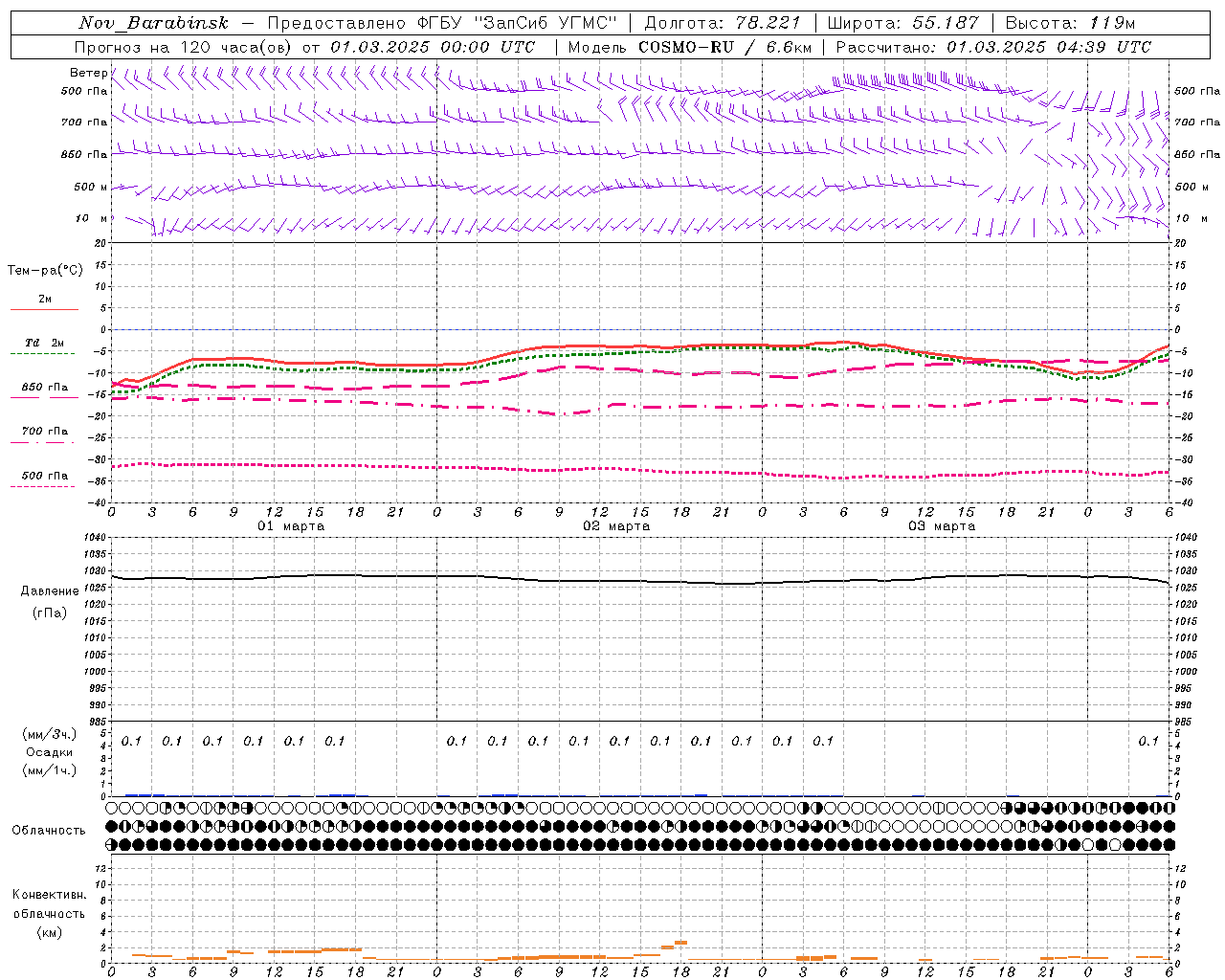This screenshot has width=1225, height=980.
Task: Click '500 м' label left of wind panel
Action: (x=91, y=187)
